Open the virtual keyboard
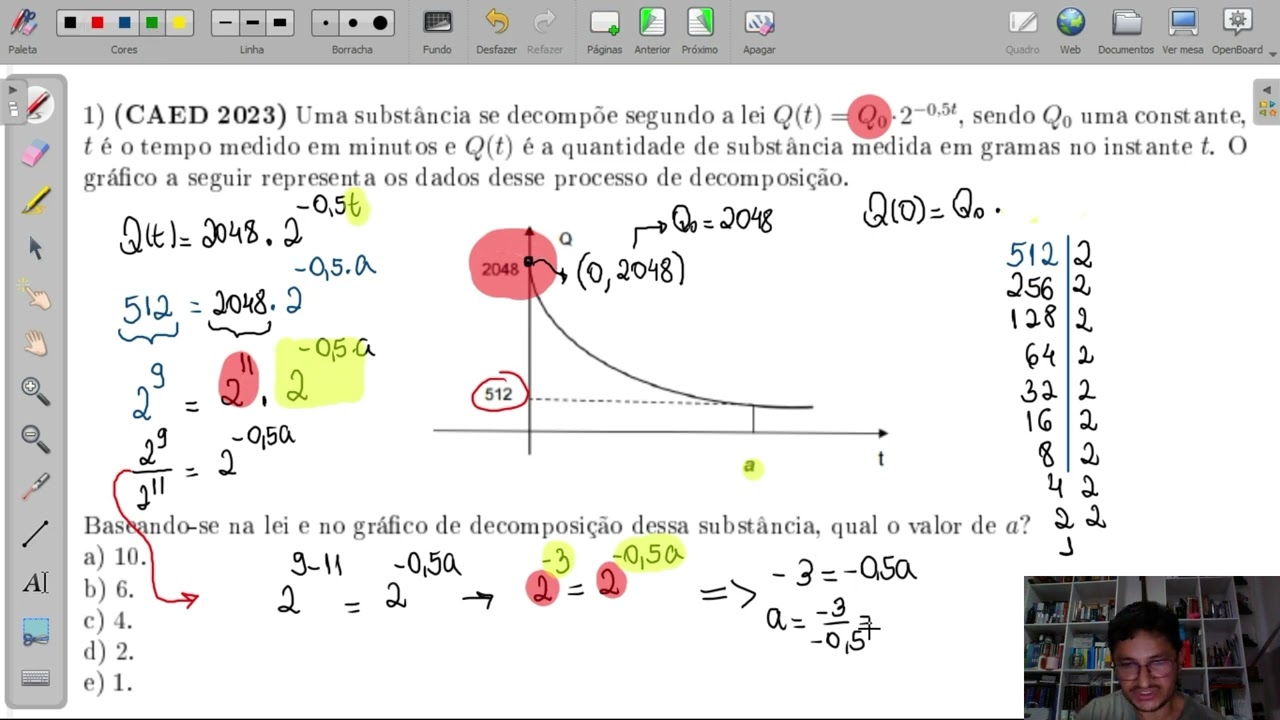The width and height of the screenshot is (1280, 720). tap(36, 678)
